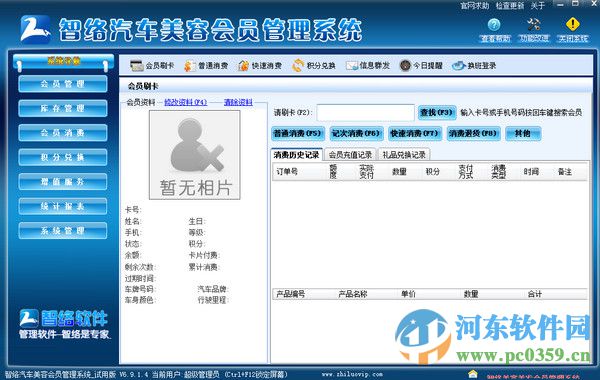Click 记次消费 (F6) button

pyautogui.click(x=356, y=134)
